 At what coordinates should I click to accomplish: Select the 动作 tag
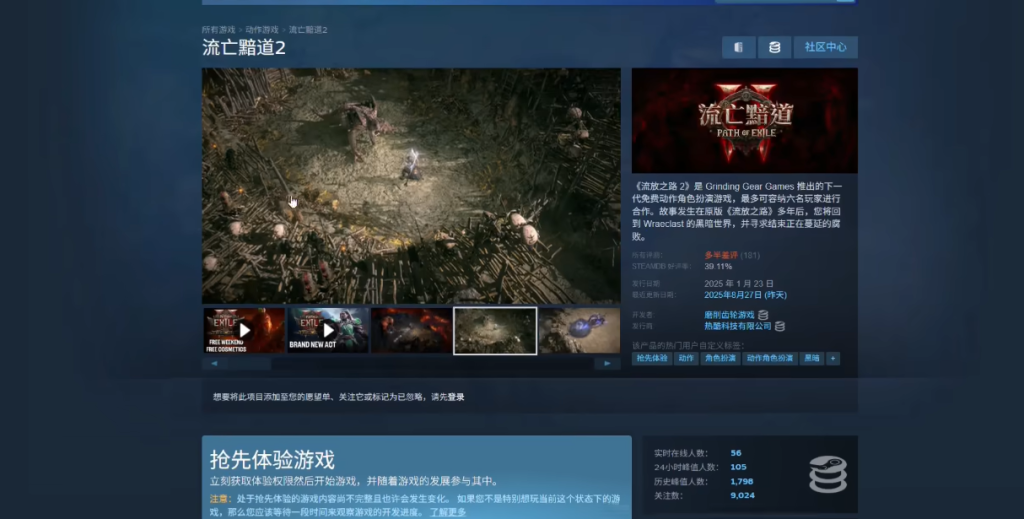coord(686,358)
